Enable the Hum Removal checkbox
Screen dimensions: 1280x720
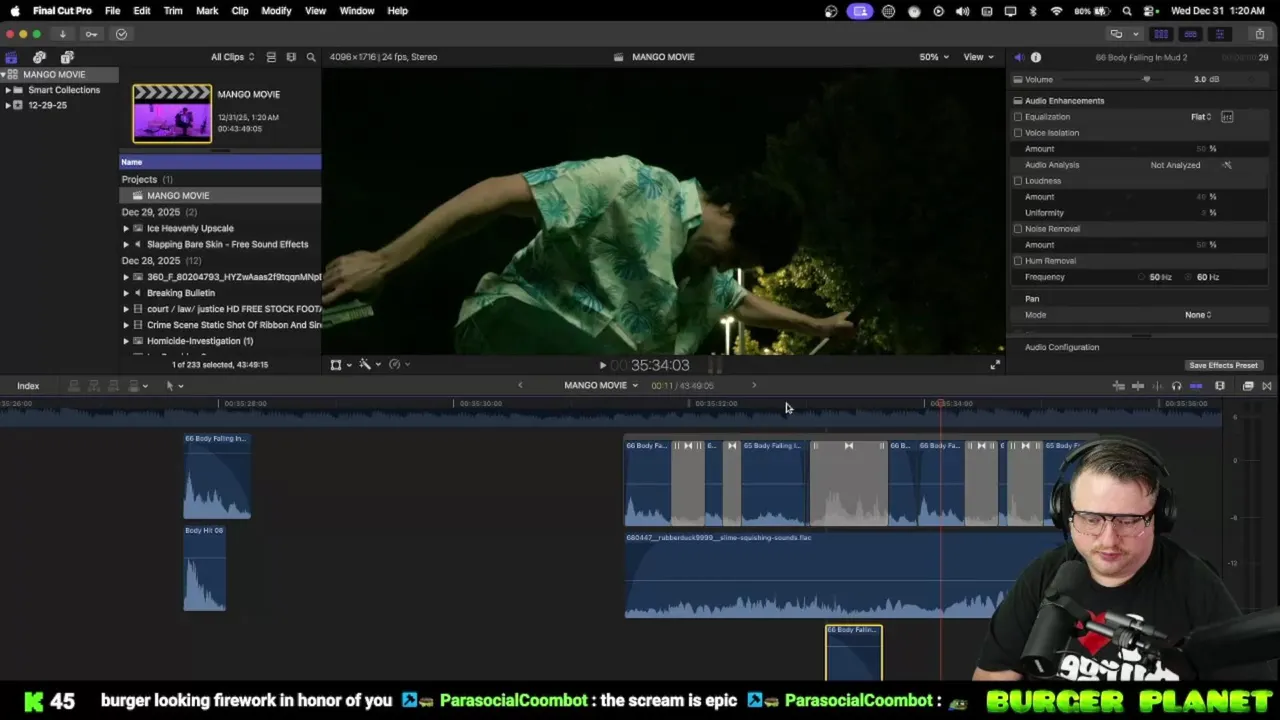click(1018, 261)
